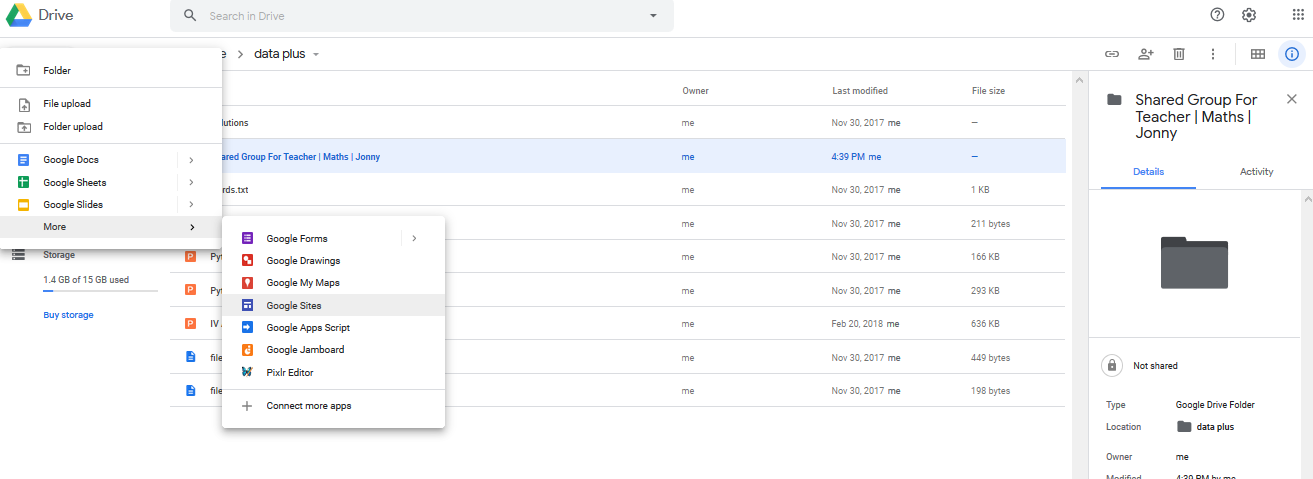
Task: Click the 211 bytes file size cell
Action: pos(988,224)
